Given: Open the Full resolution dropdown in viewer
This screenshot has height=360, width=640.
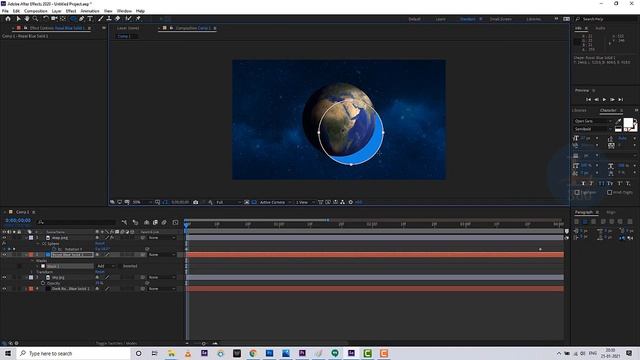Looking at the screenshot, I should (228, 202).
